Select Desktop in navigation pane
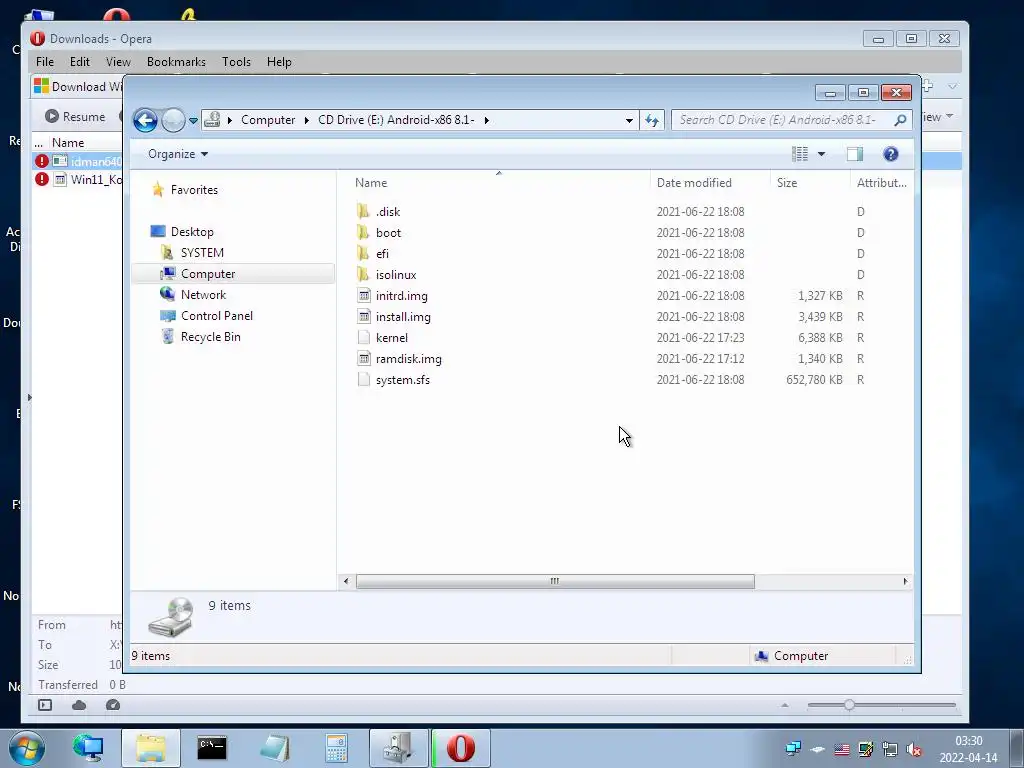The image size is (1024, 768). (x=192, y=232)
